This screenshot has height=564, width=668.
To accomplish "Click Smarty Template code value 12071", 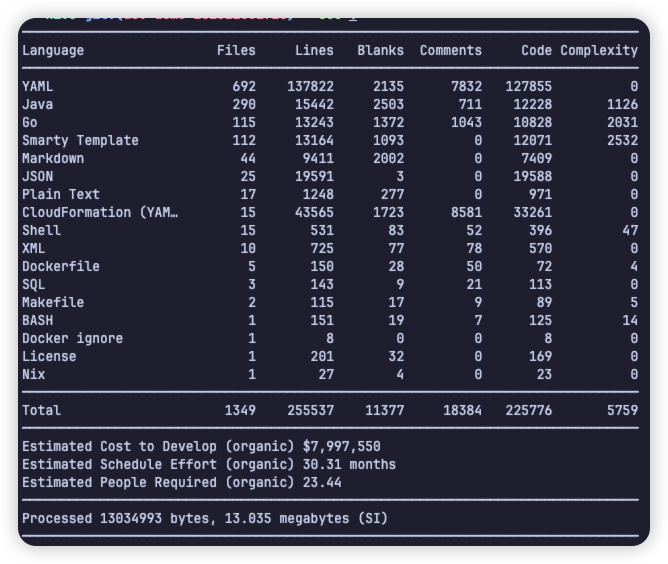I will pyautogui.click(x=533, y=141).
